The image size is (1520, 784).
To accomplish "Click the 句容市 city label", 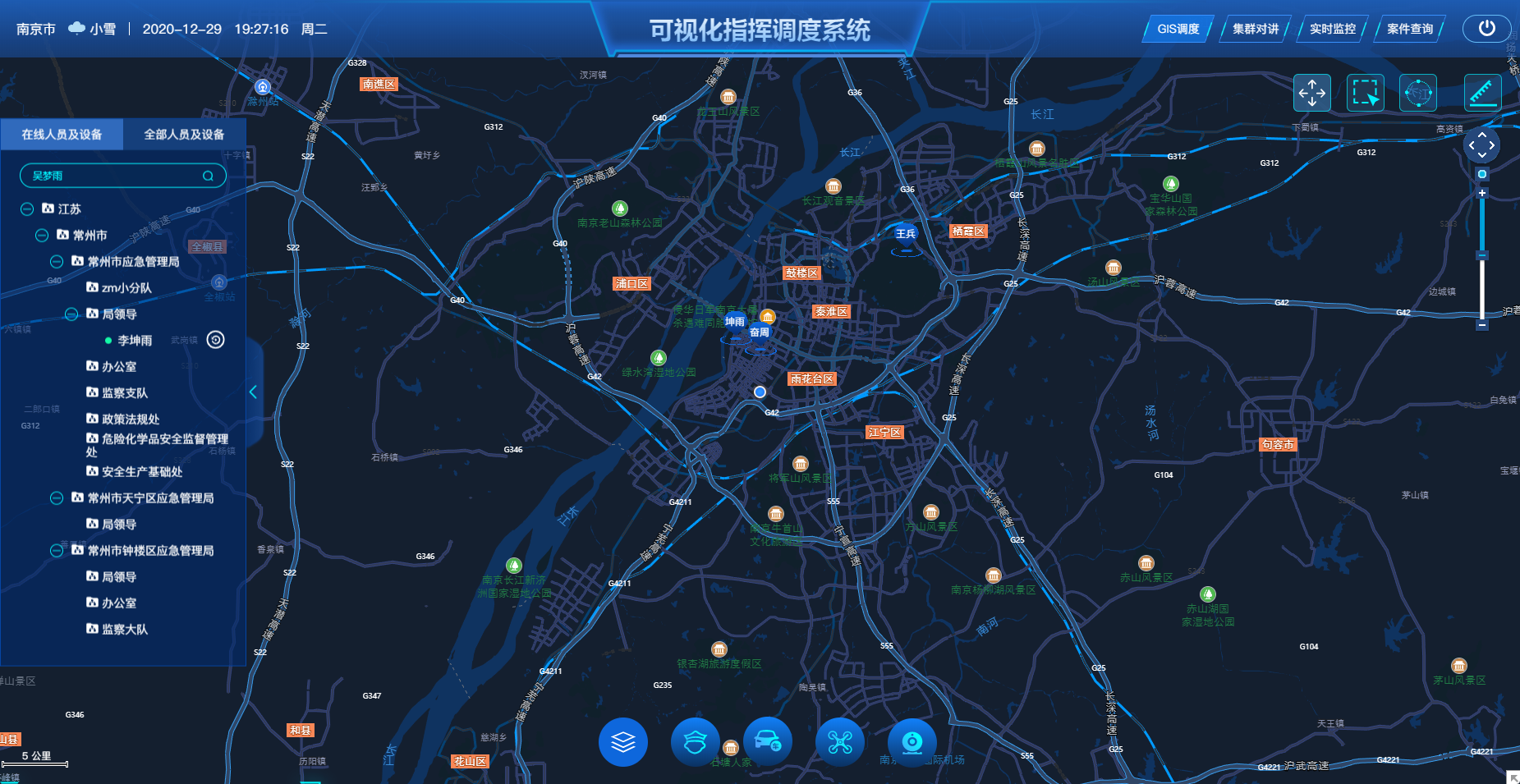I will [x=1279, y=444].
